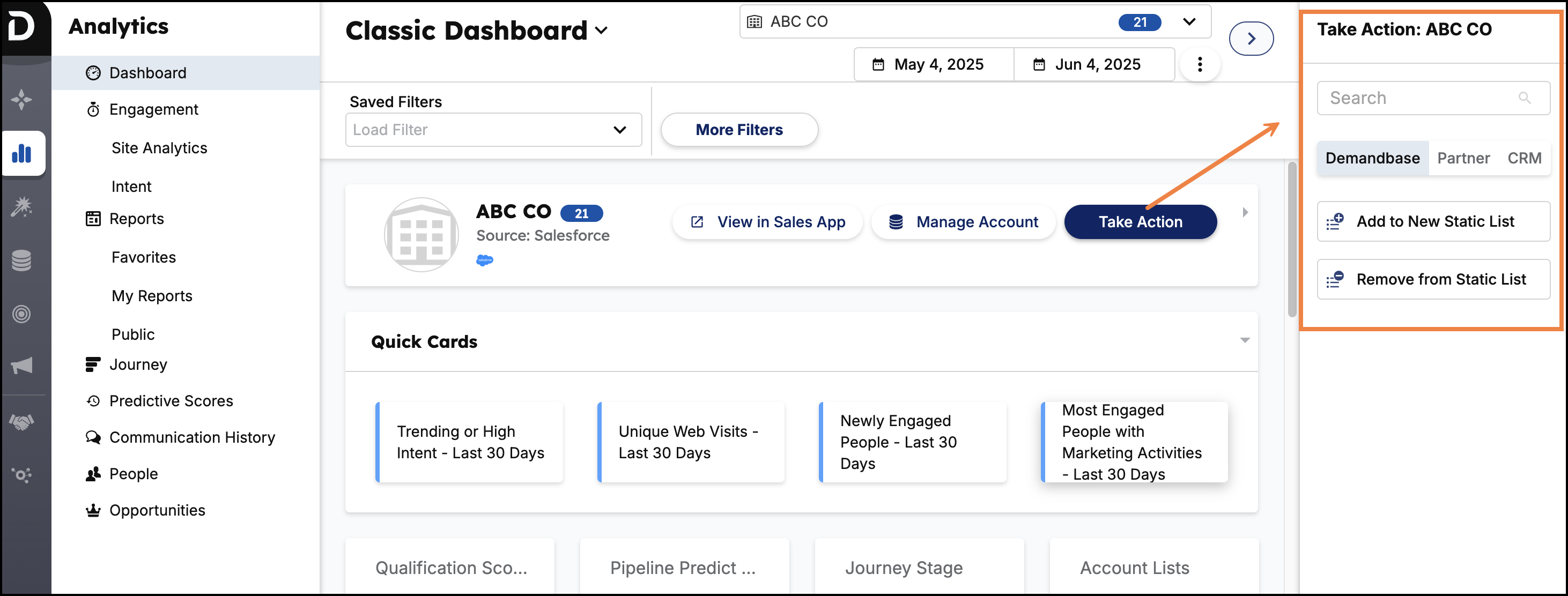
Task: Click the building icon in account selector
Action: 754,22
